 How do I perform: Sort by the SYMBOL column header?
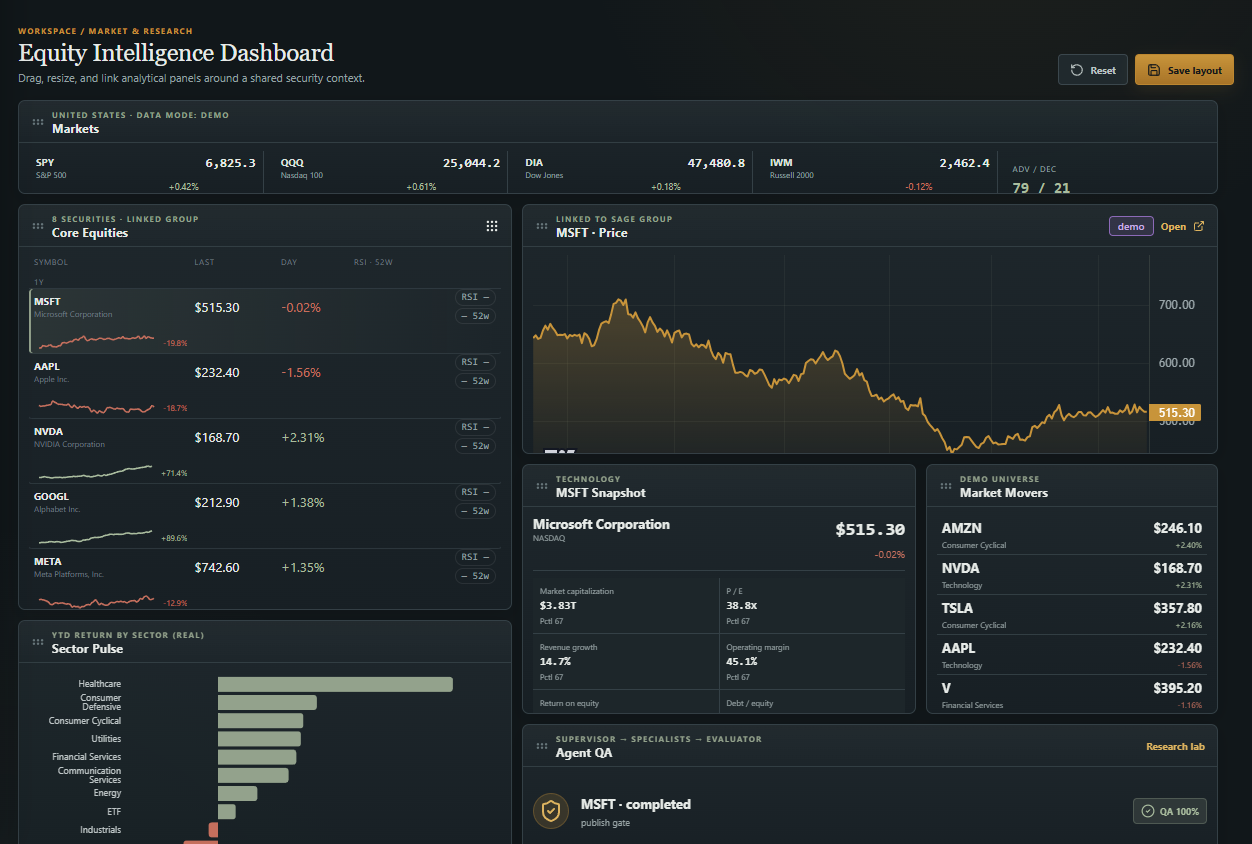tap(51, 263)
